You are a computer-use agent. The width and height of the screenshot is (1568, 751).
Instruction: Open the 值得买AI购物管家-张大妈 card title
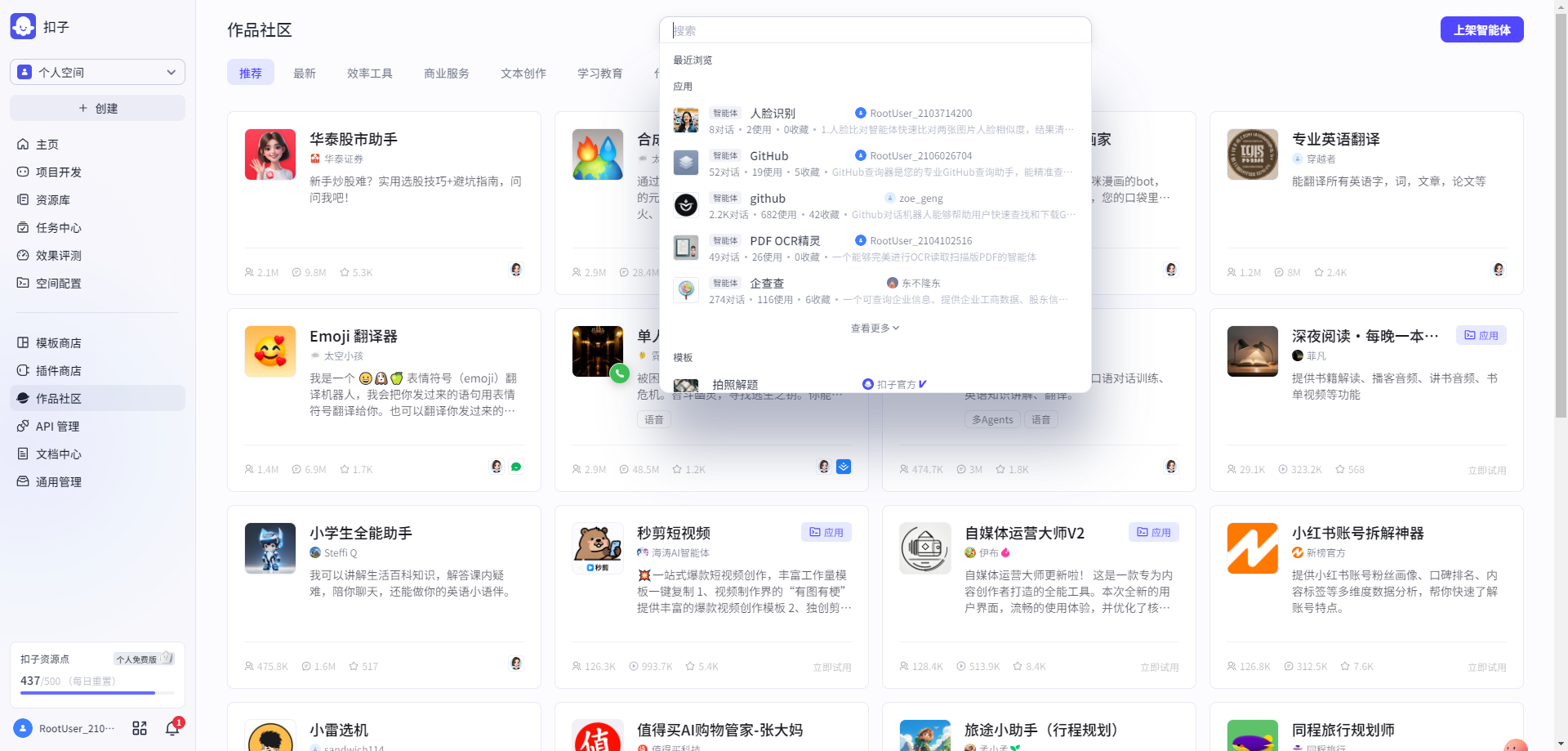click(x=719, y=730)
